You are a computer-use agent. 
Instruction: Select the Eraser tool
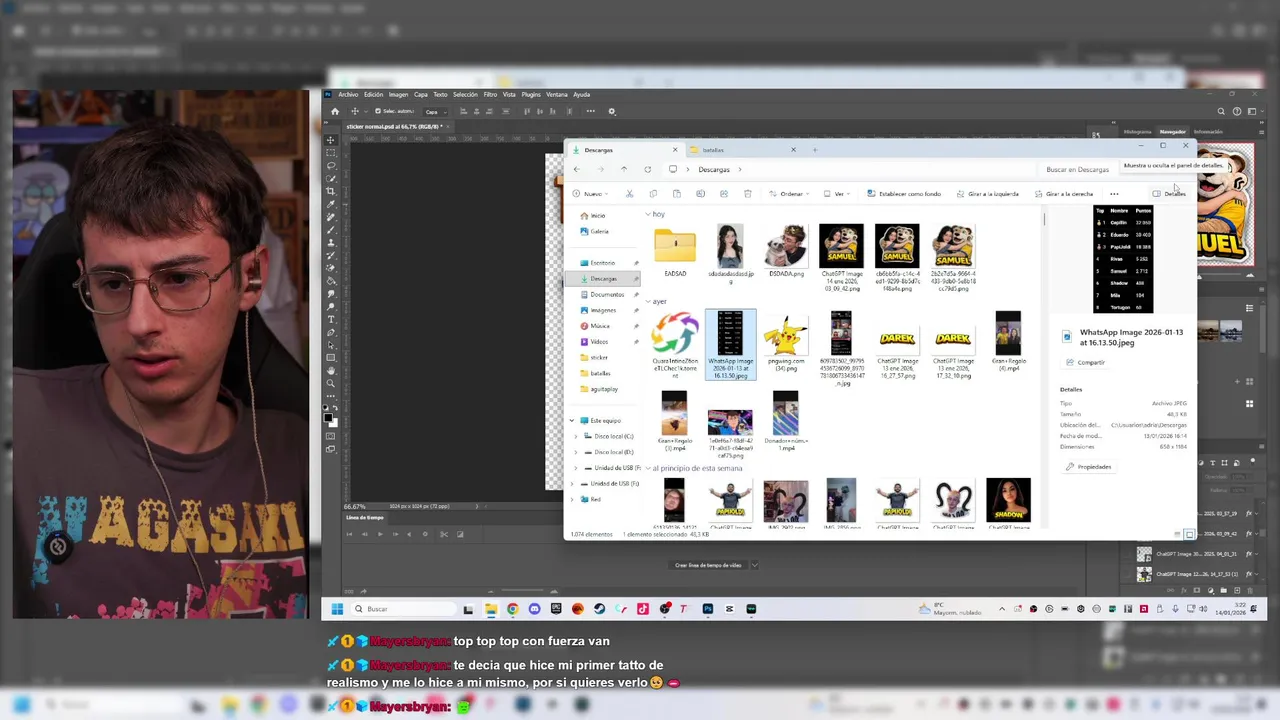point(331,268)
